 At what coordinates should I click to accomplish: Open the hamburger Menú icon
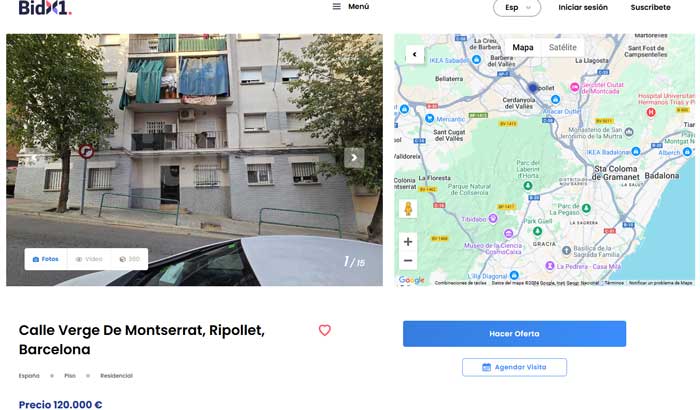coord(337,7)
